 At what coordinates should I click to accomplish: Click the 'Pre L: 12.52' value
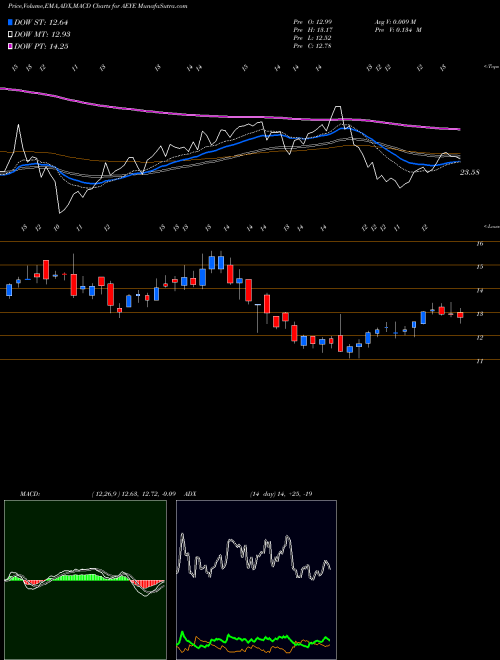point(313,38)
